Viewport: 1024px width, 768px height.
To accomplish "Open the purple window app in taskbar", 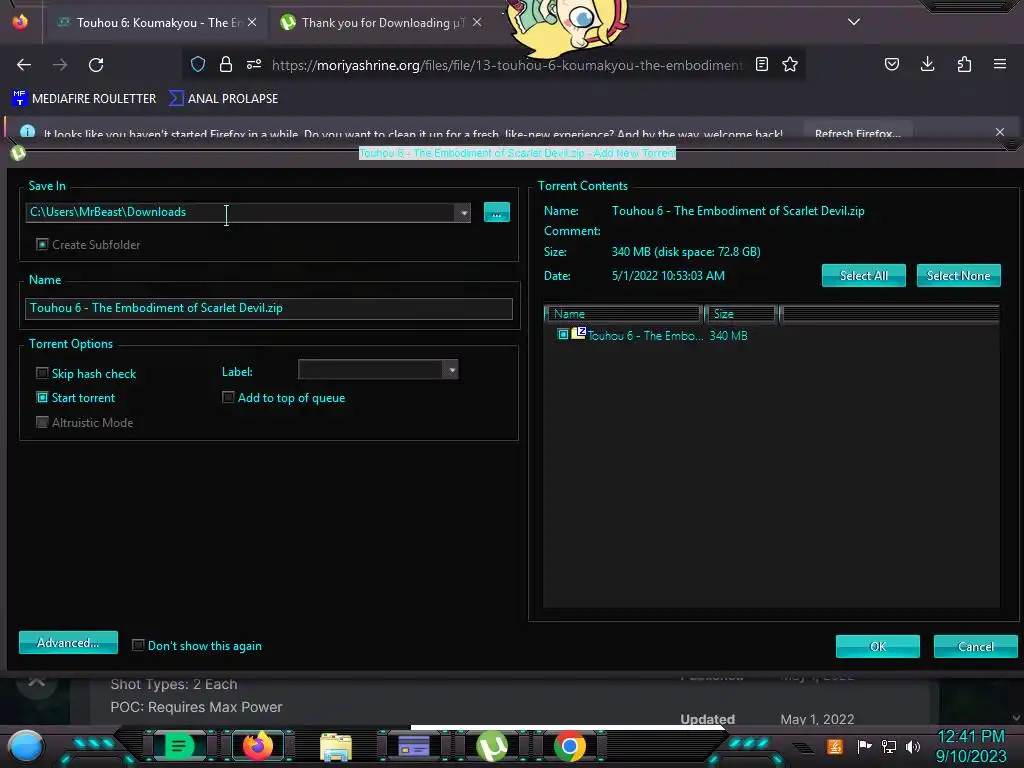I will [414, 746].
